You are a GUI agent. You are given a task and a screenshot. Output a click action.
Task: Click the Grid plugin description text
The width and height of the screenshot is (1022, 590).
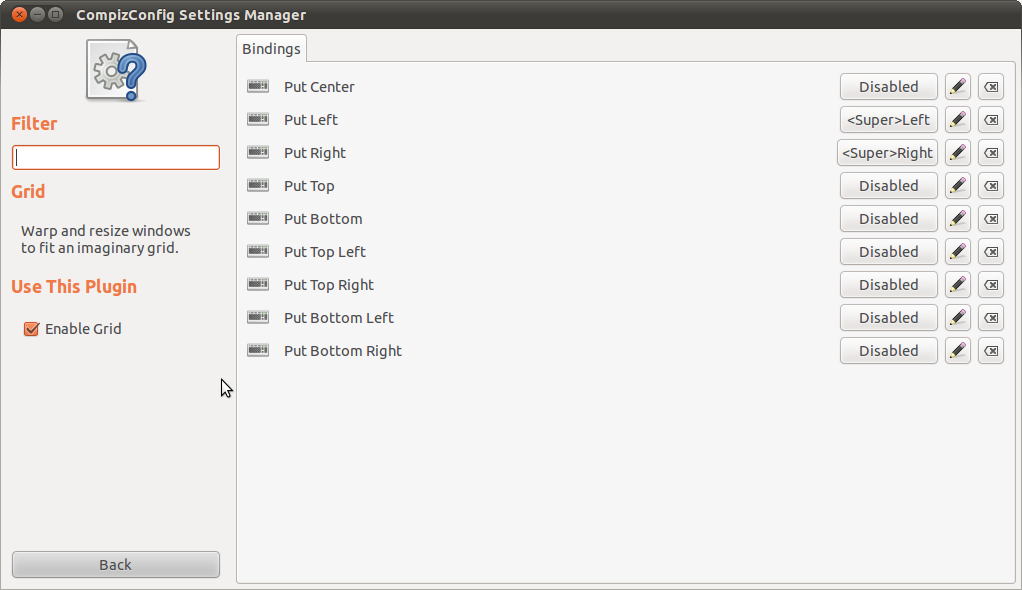(106, 239)
